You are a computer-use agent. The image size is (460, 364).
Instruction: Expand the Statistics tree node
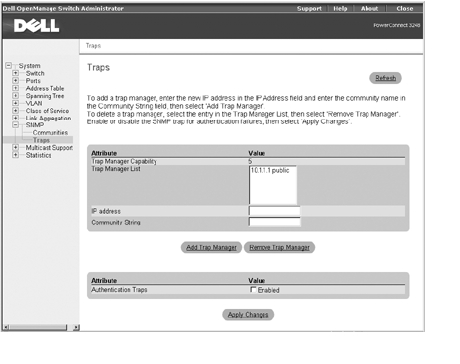(15, 155)
